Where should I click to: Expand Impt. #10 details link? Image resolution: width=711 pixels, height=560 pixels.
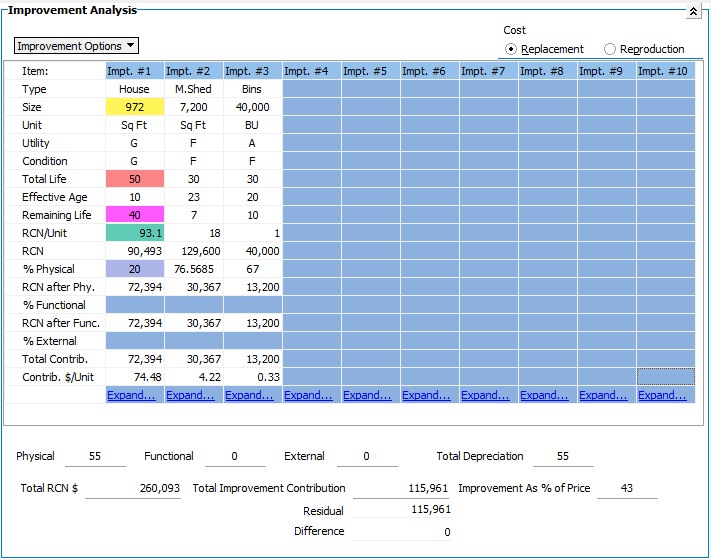tap(662, 395)
